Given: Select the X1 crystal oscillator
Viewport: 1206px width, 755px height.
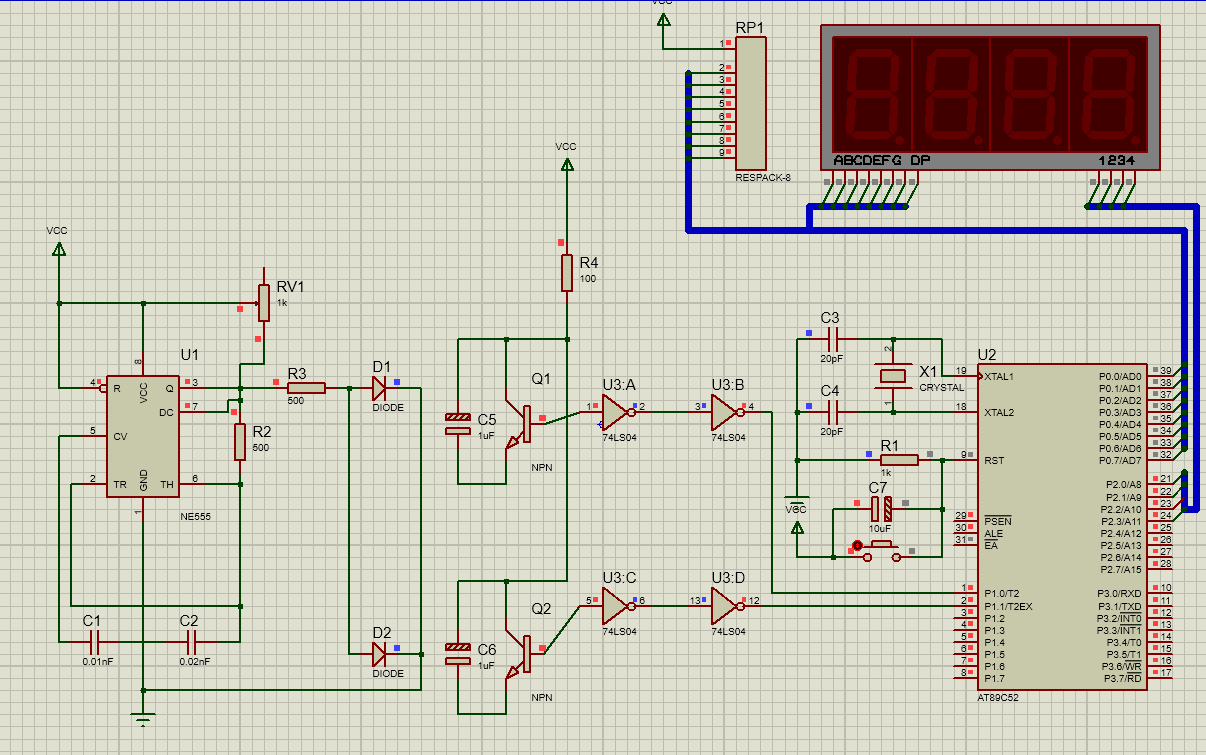Looking at the screenshot, I should (891, 376).
